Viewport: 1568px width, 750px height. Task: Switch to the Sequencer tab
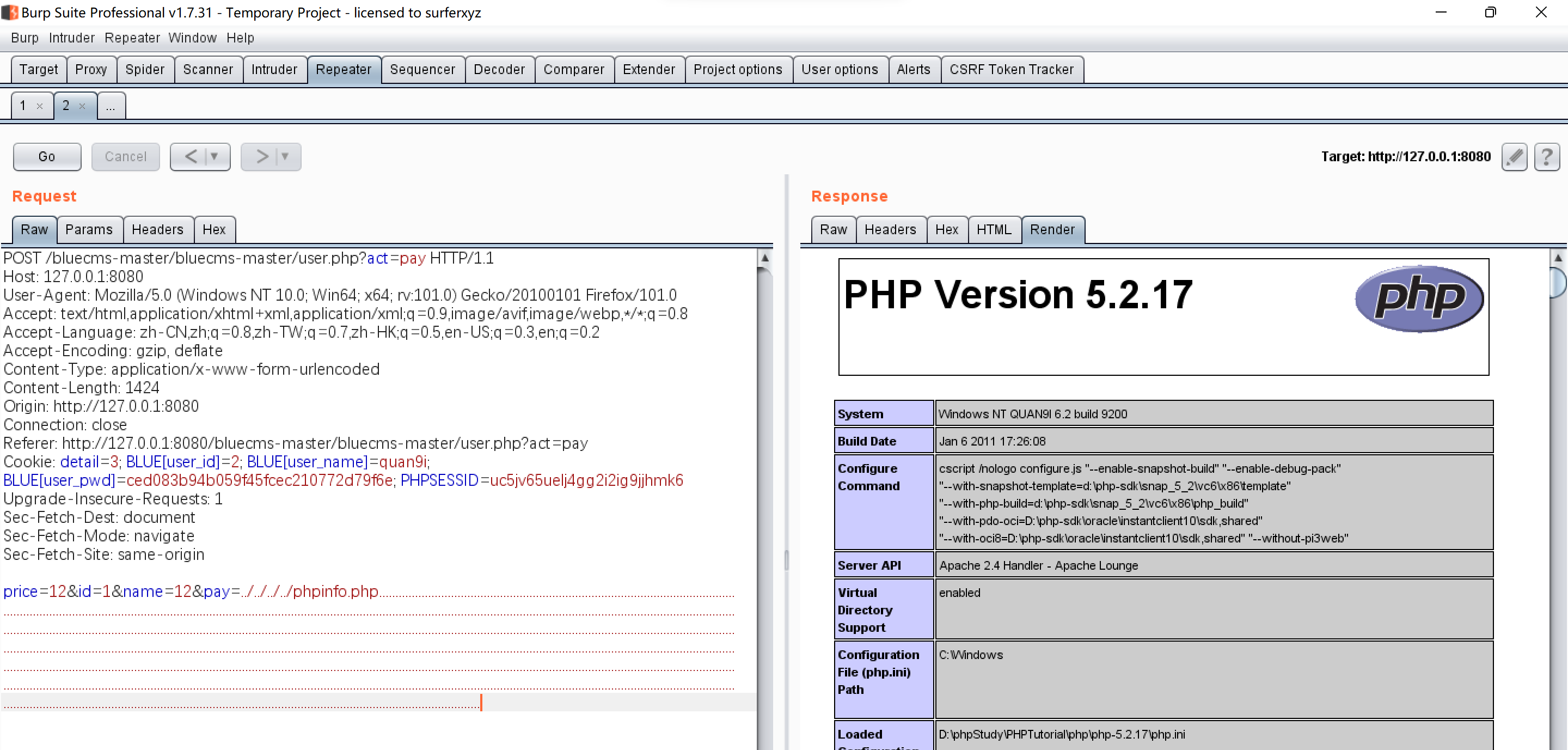pos(423,69)
